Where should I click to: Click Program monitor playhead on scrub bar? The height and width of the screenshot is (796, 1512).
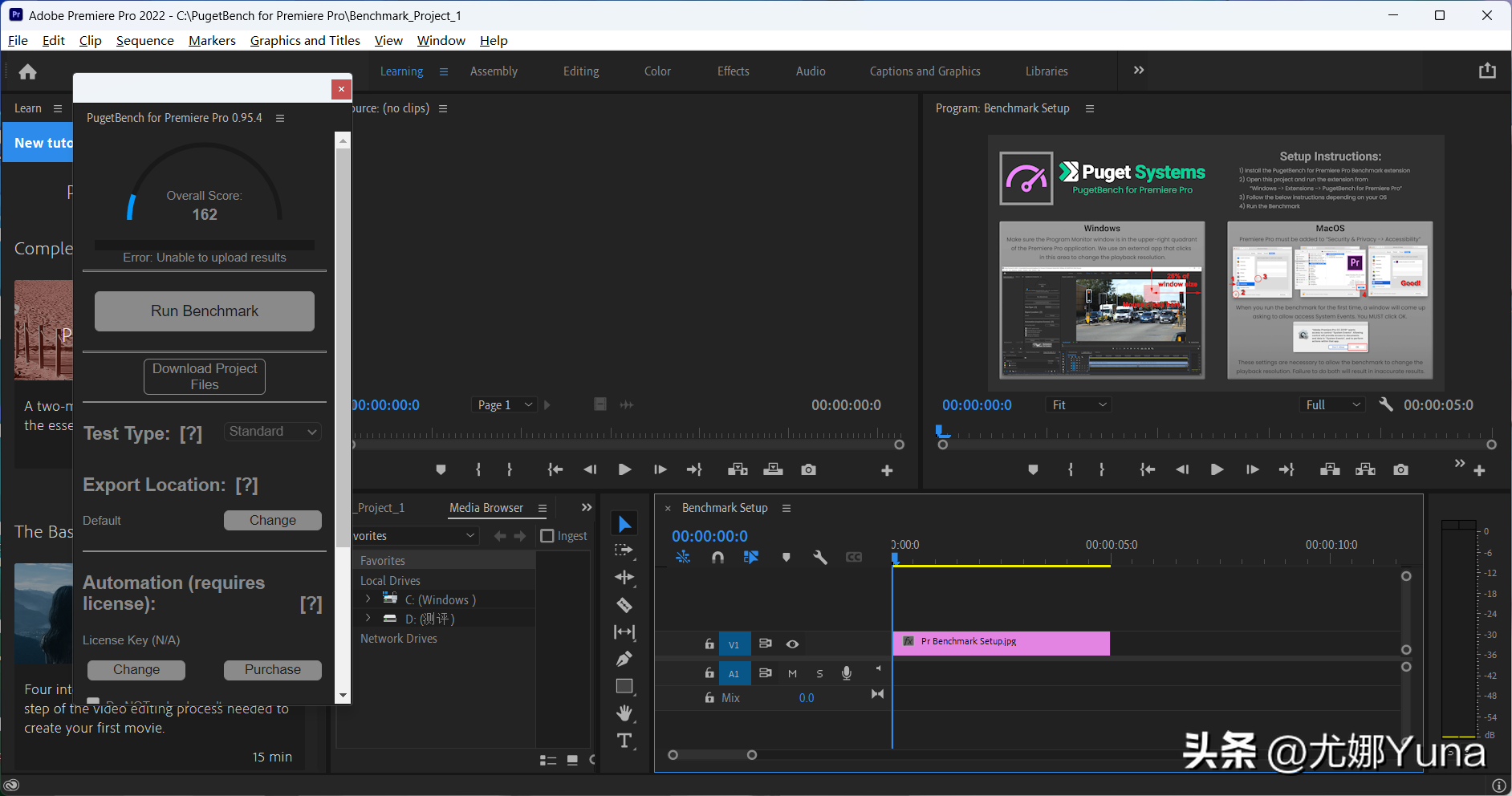click(943, 431)
